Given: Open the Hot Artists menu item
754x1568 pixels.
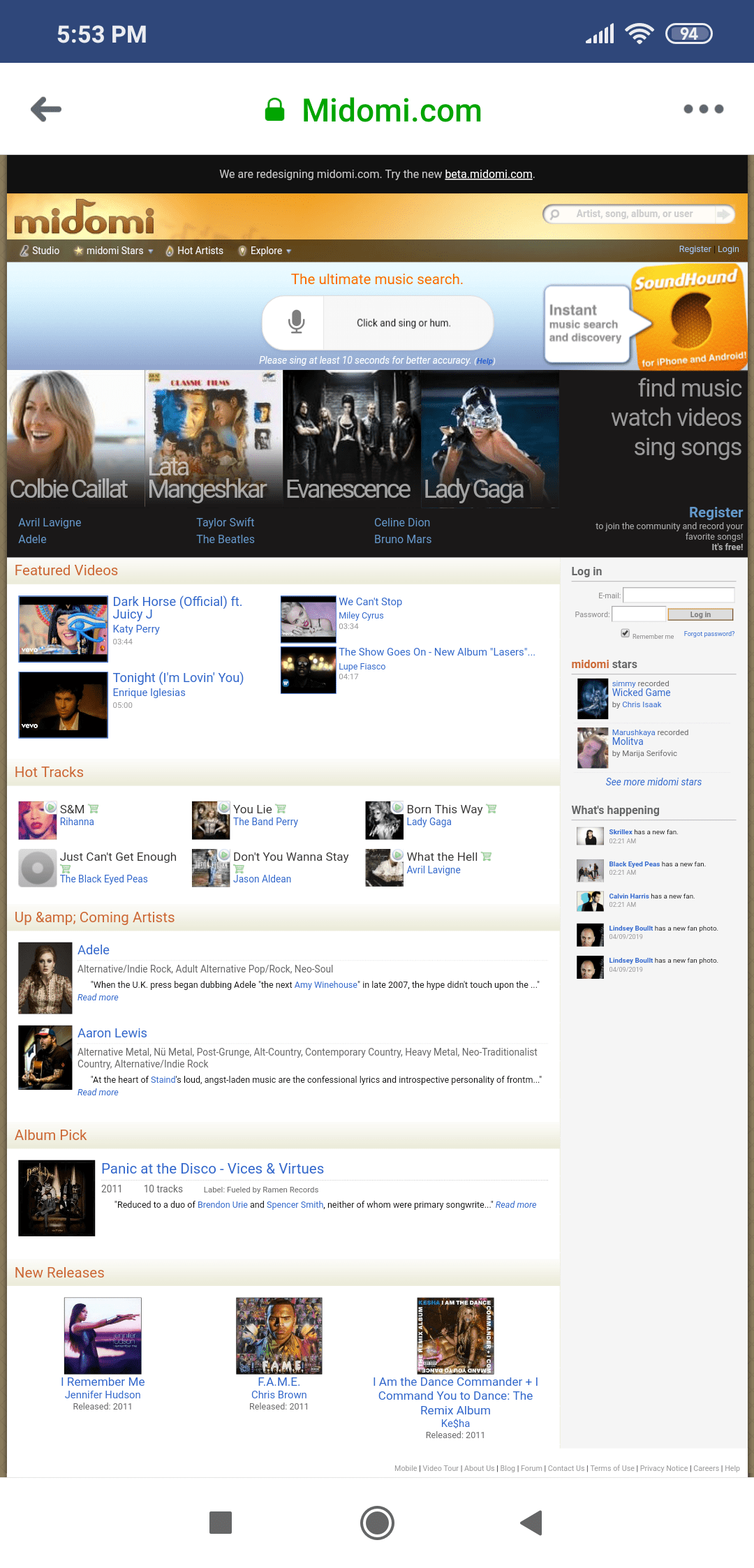Looking at the screenshot, I should click(194, 251).
